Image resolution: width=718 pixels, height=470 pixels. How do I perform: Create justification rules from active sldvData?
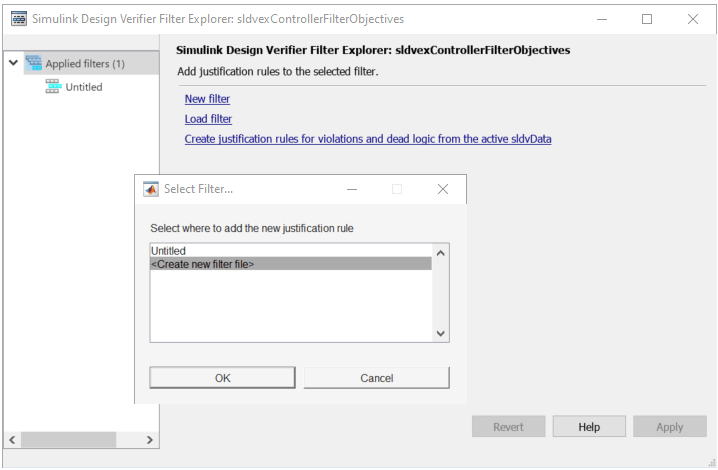click(368, 139)
